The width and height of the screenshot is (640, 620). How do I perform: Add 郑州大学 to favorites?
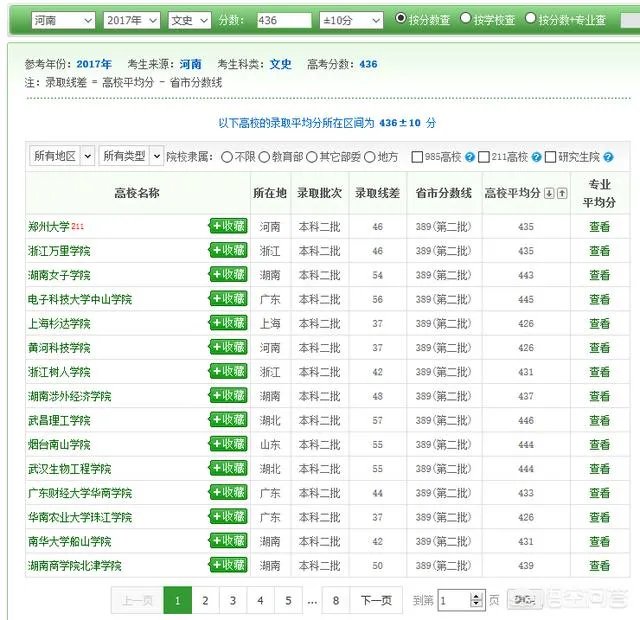click(x=228, y=226)
